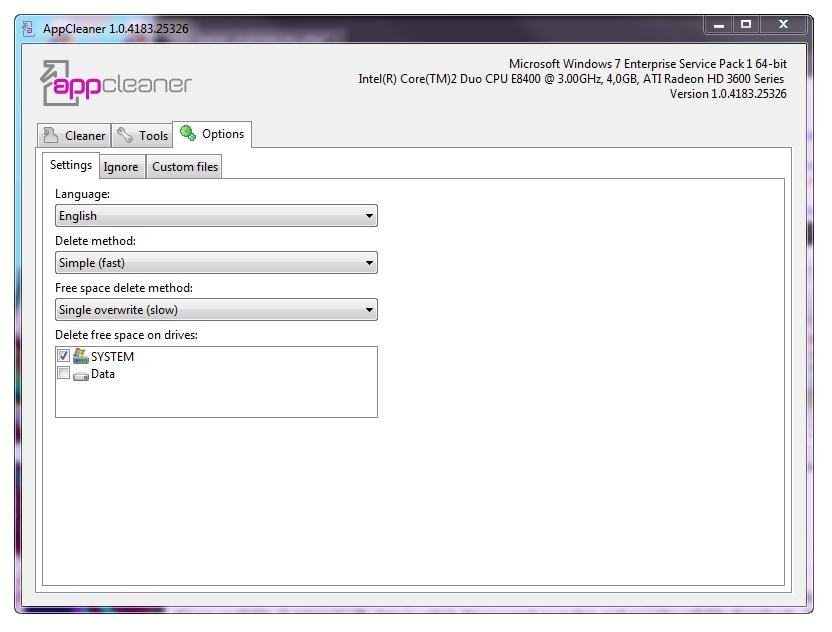
Task: Check the Data drive checkbox
Action: (x=63, y=374)
